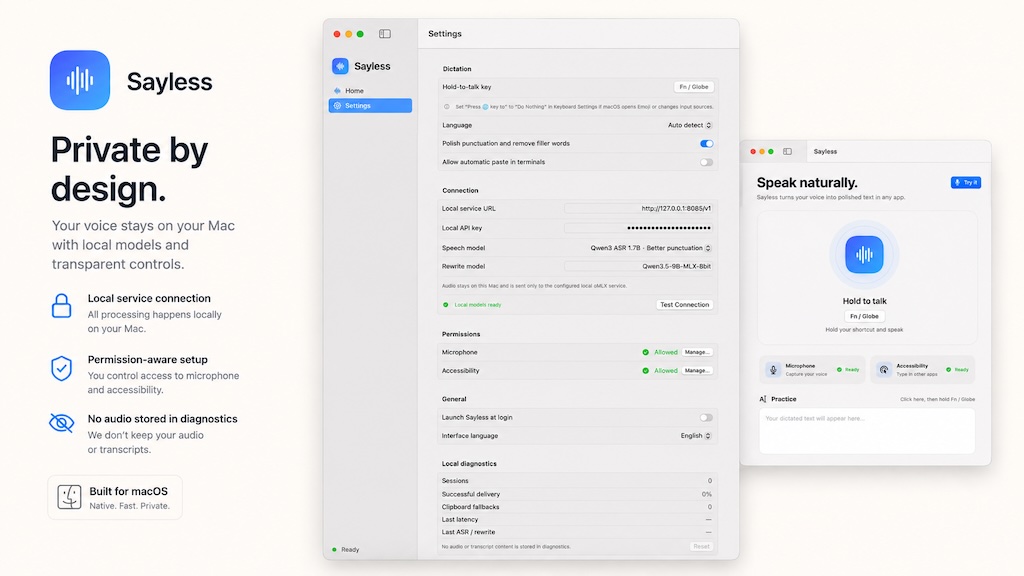Click the 'Local models ready' status text

pos(477,305)
